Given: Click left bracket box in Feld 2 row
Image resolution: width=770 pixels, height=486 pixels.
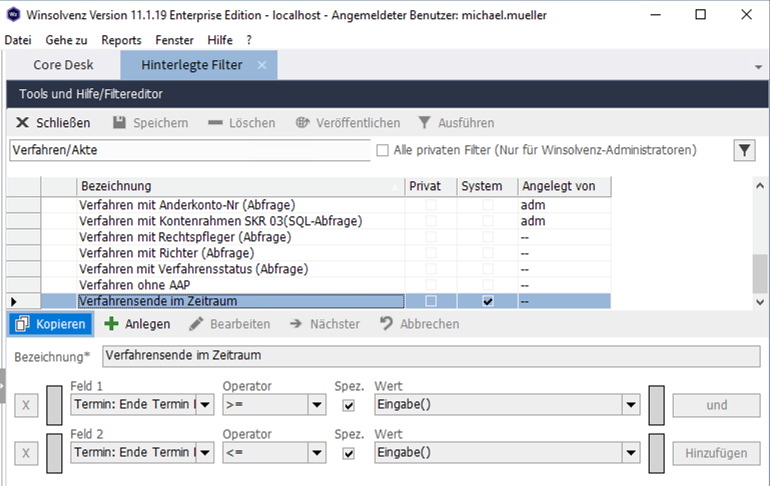Looking at the screenshot, I should 55,453.
